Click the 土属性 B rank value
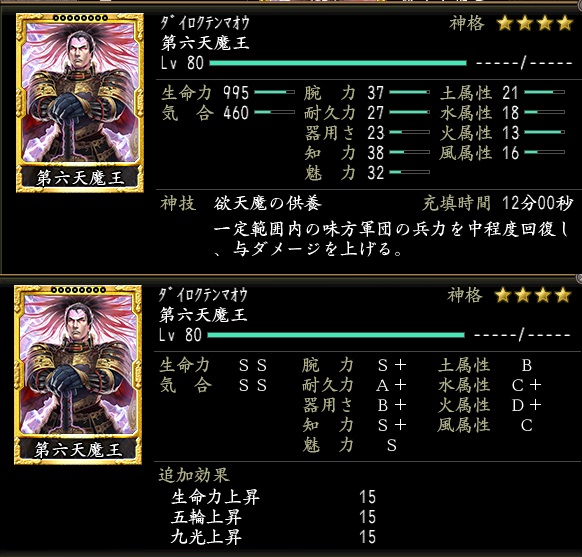 (x=527, y=366)
